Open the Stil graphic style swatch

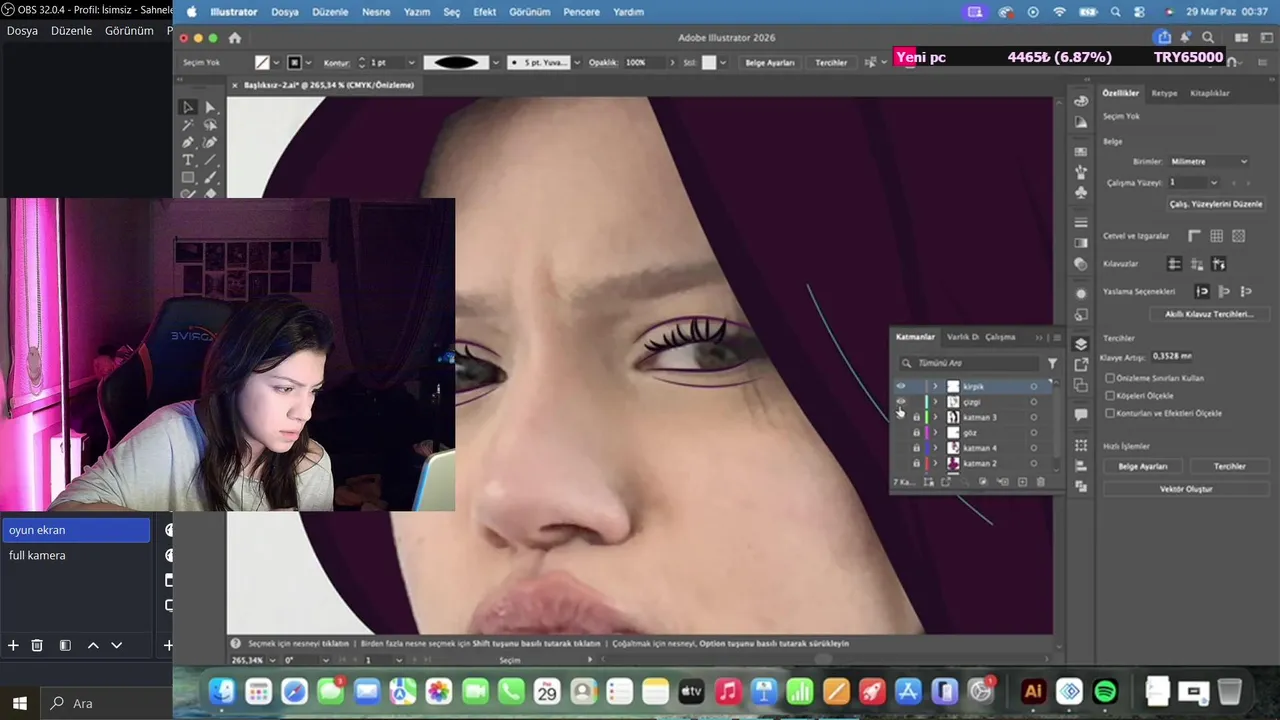(x=709, y=62)
